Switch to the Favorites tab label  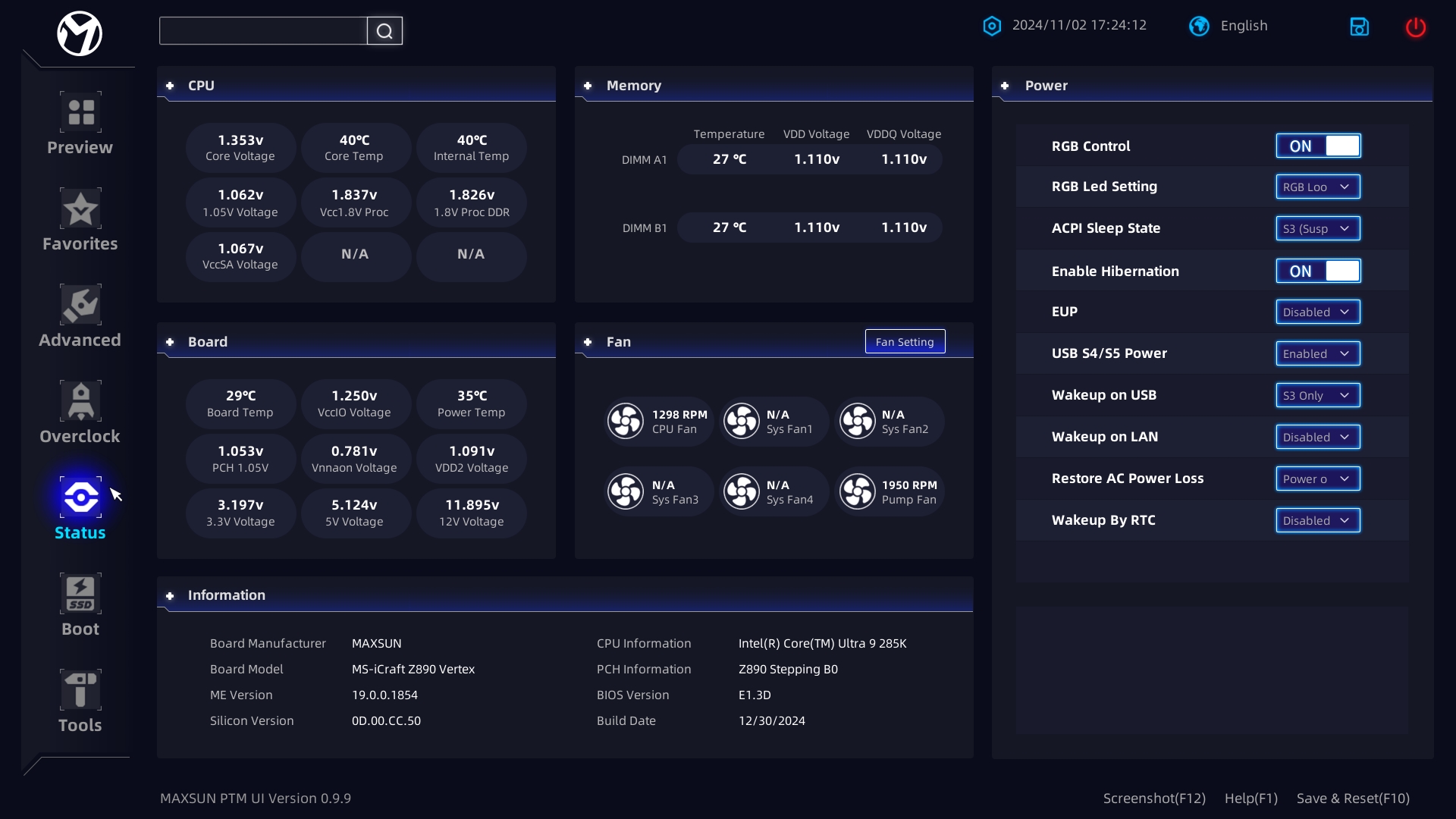[x=80, y=244]
